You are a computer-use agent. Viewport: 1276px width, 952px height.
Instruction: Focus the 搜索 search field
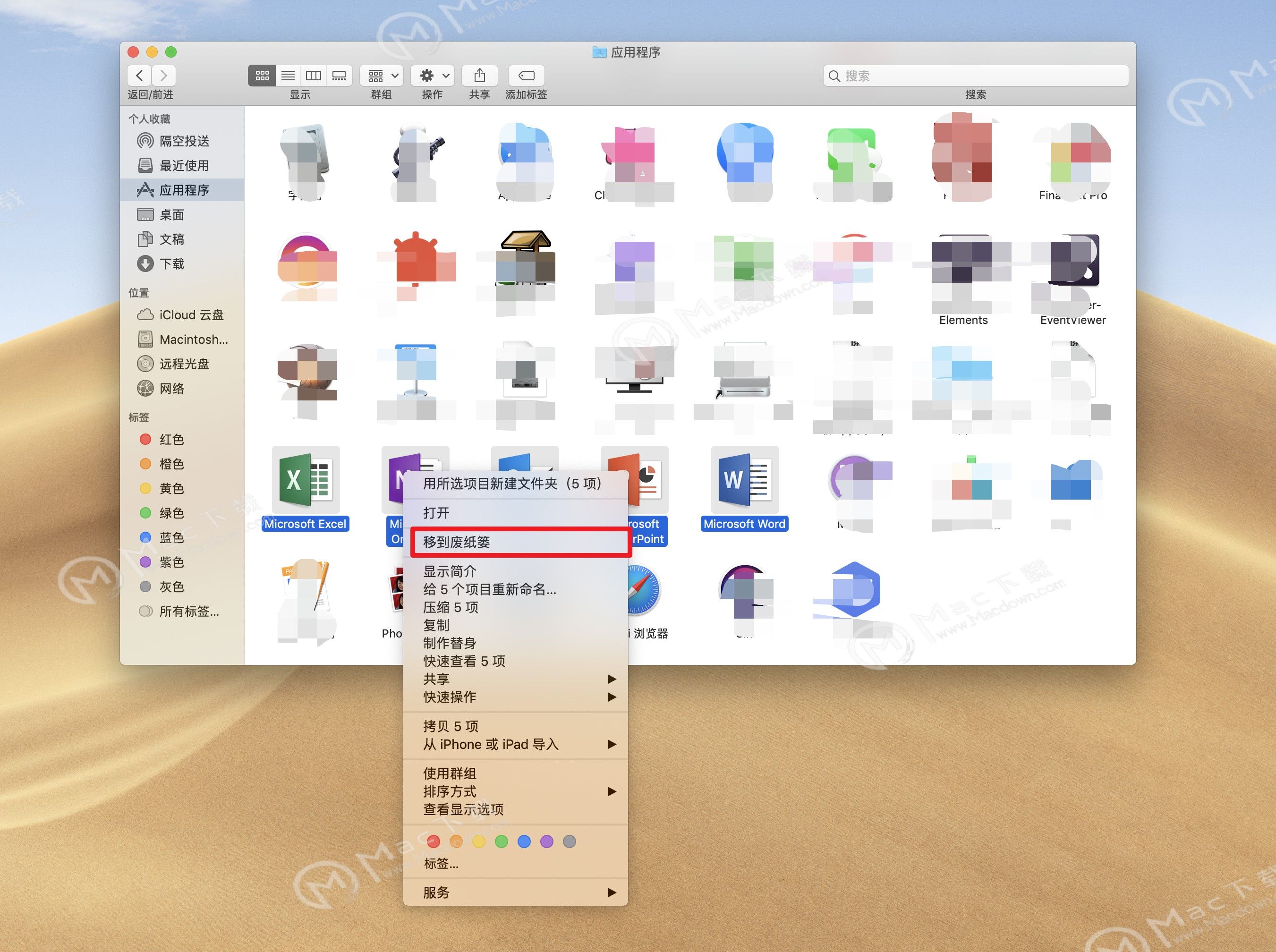point(975,76)
